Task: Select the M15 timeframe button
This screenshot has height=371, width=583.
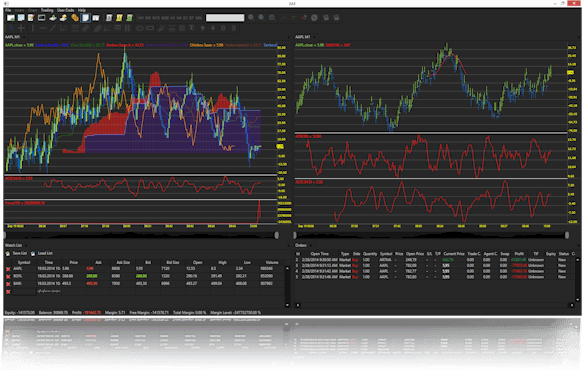Action: click(x=156, y=18)
